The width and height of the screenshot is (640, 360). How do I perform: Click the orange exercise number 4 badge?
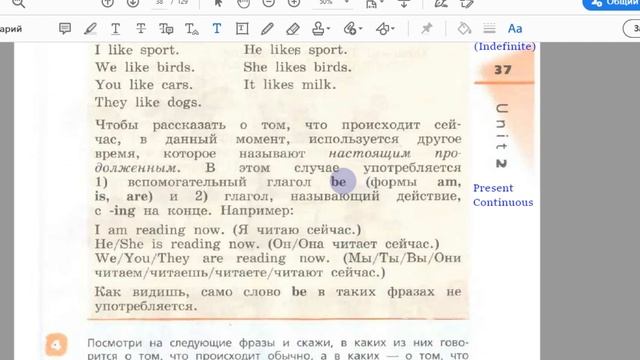(x=56, y=345)
